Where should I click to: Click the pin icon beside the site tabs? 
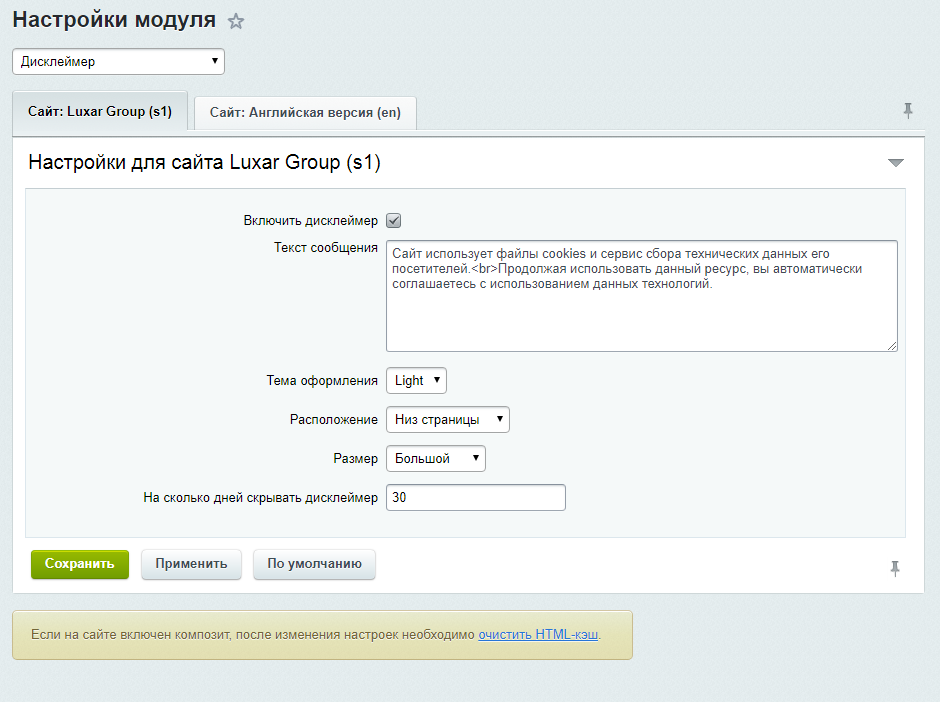[908, 110]
